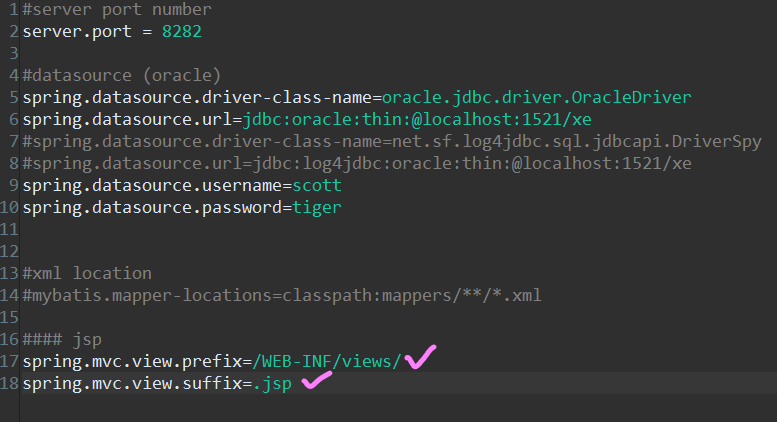Click line number 14 in the gutter
Image resolution: width=777 pixels, height=422 pixels.
[x=9, y=296]
